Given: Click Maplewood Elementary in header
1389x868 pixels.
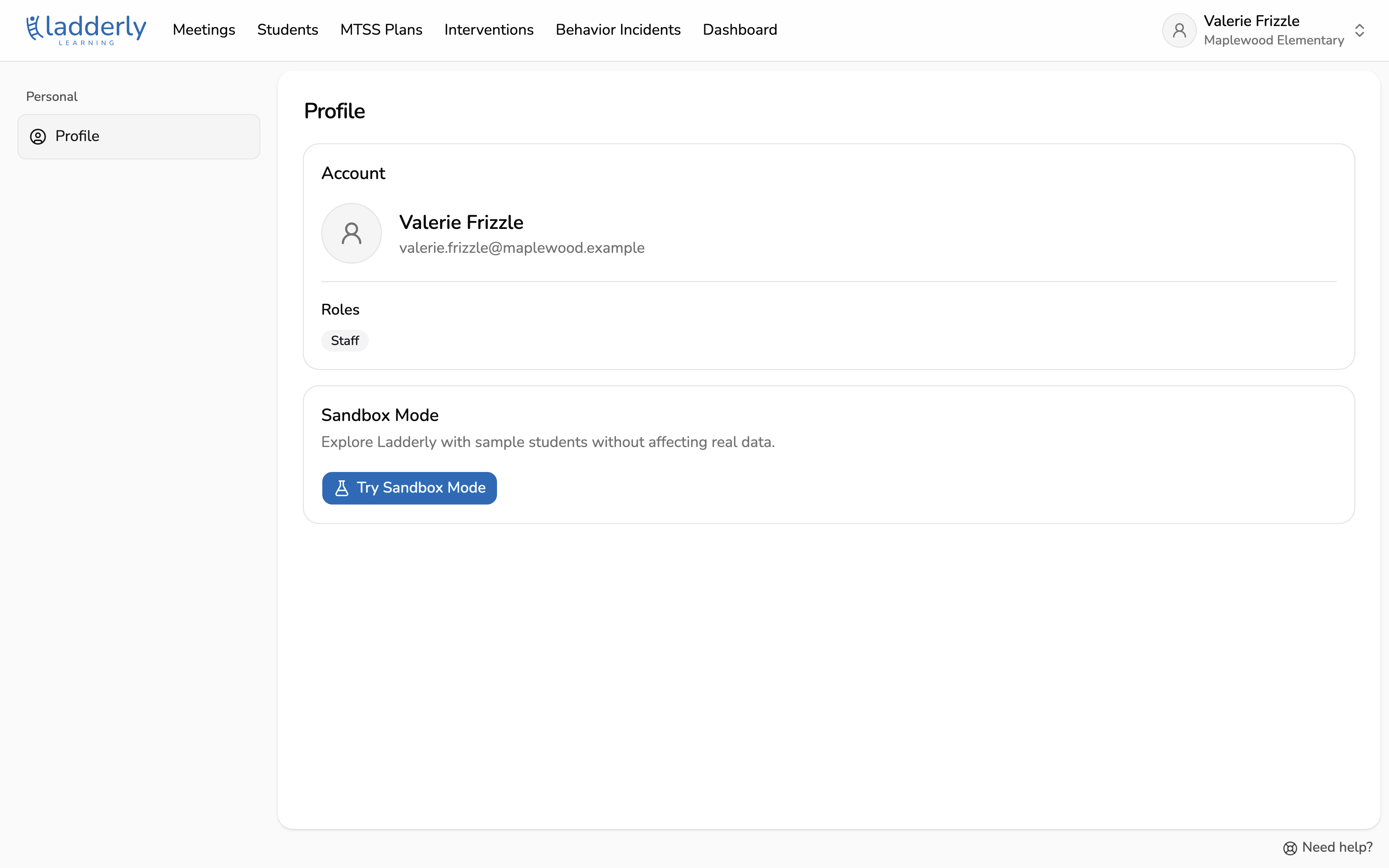Looking at the screenshot, I should (1274, 40).
